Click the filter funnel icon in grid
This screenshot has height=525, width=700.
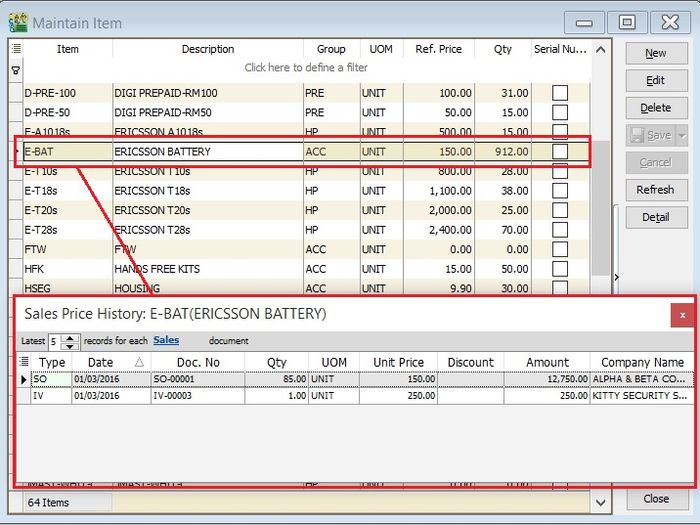pos(15,69)
